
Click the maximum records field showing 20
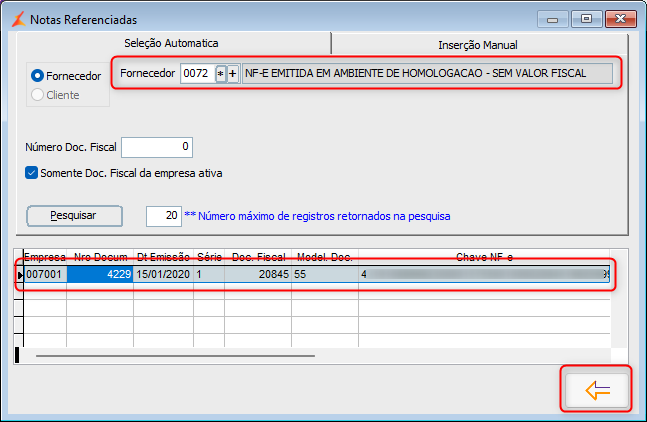click(164, 216)
